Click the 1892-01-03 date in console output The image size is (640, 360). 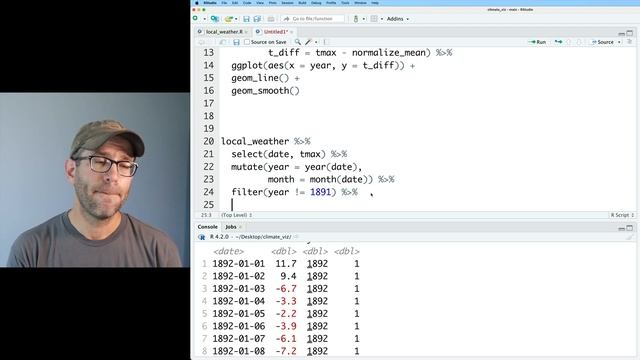(239, 289)
